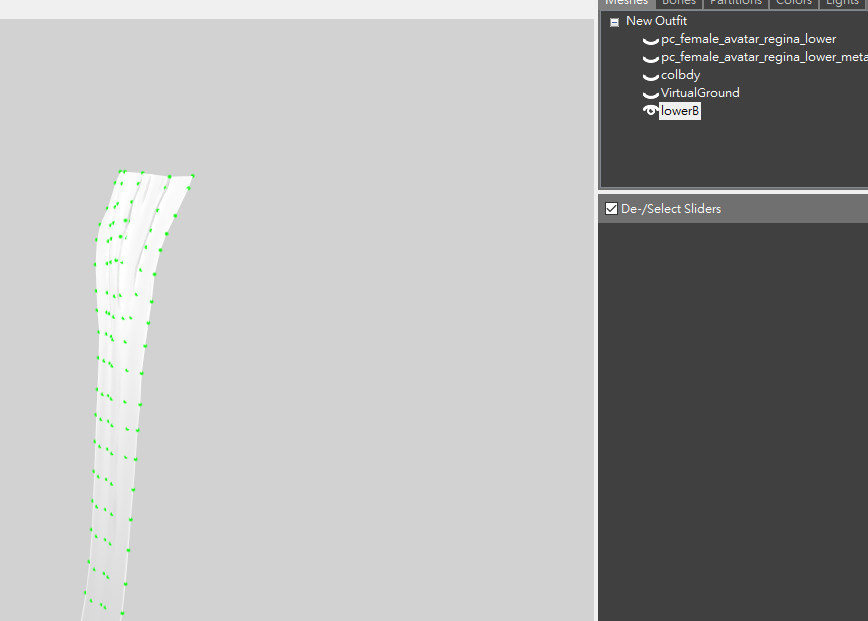
Task: Show the VirtualGround mesh
Action: coord(650,94)
